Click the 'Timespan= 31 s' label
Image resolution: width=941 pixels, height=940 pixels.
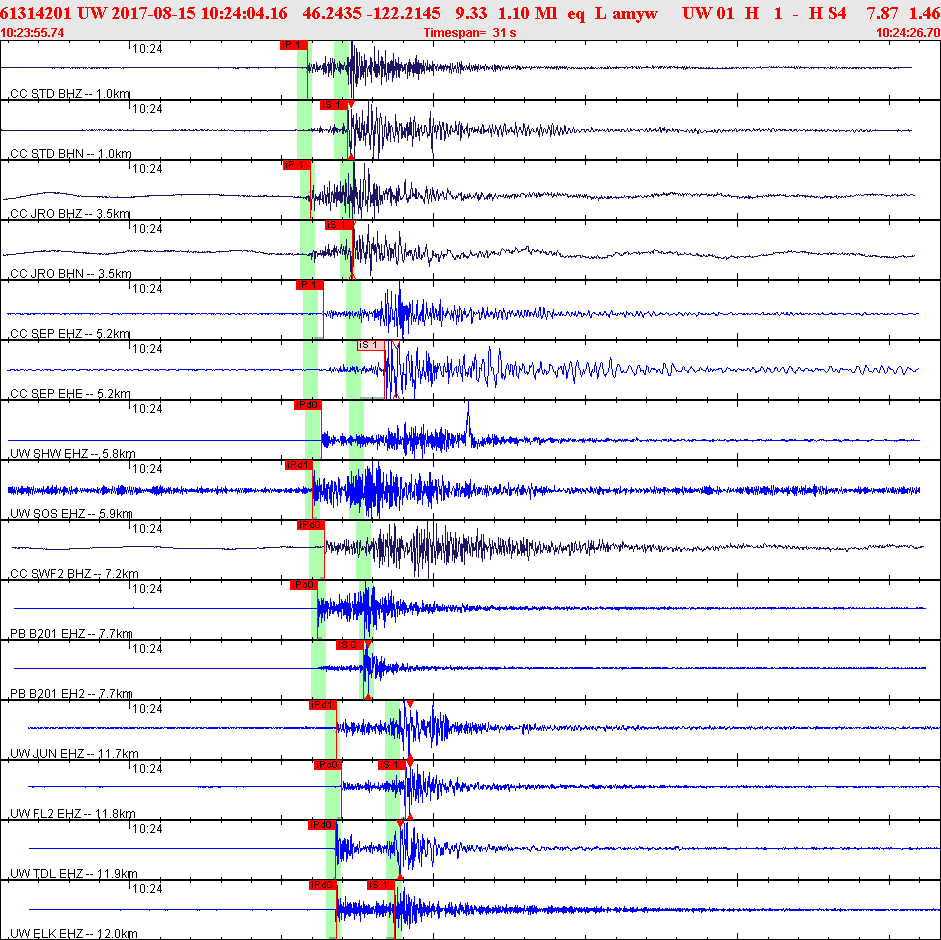click(470, 32)
